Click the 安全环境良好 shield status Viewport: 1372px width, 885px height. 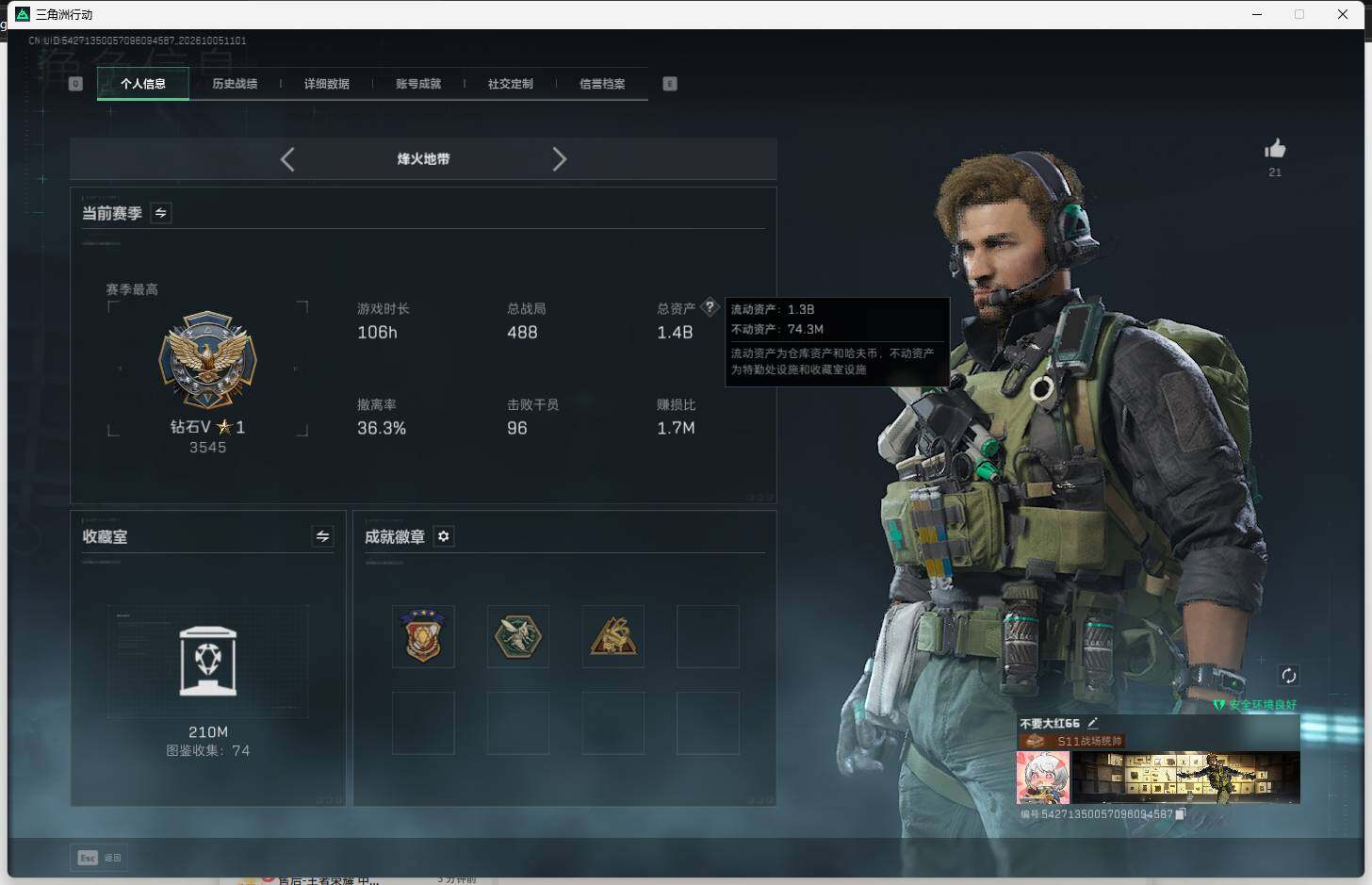(x=1255, y=705)
